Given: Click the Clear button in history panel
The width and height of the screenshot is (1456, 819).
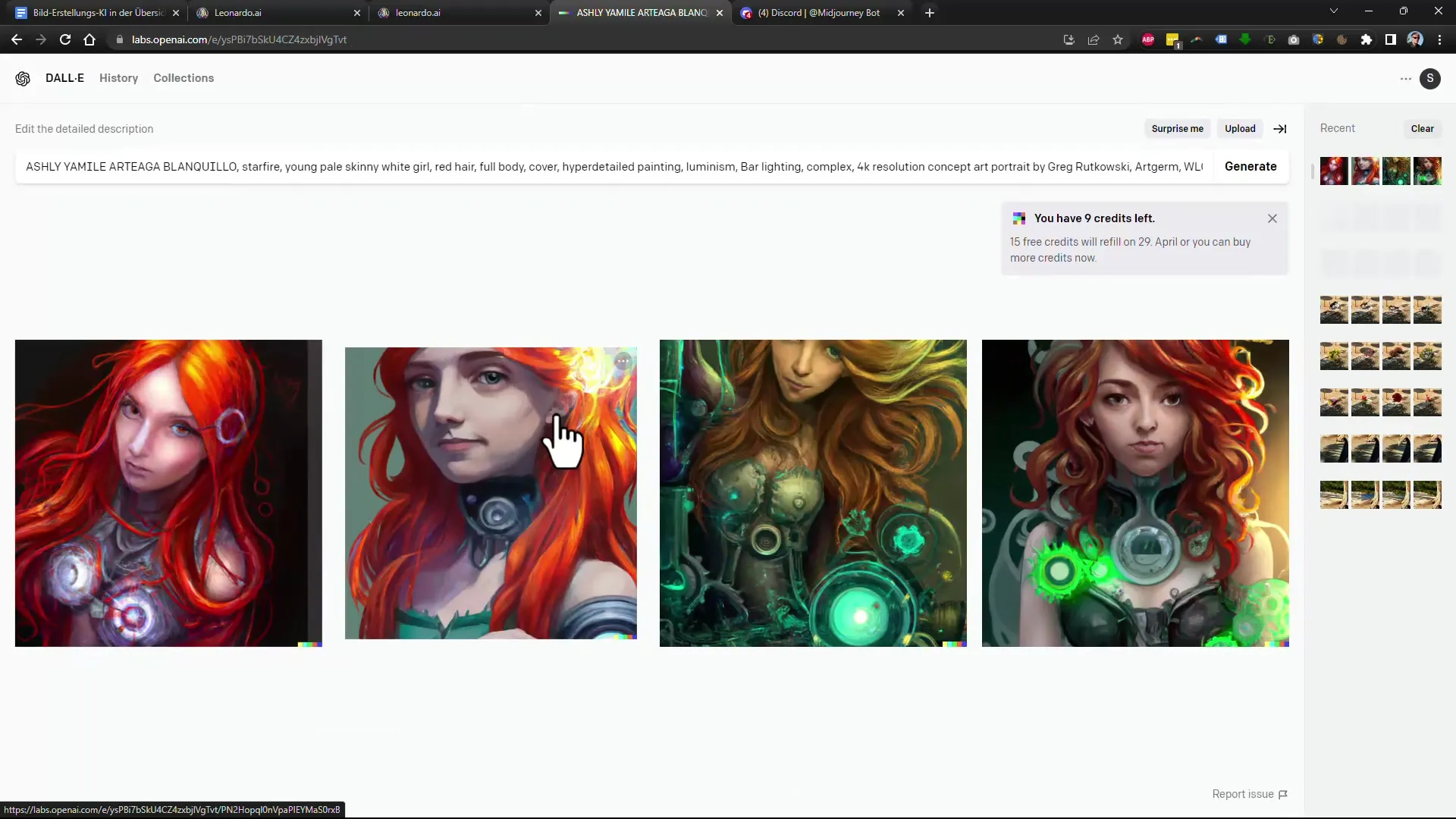Looking at the screenshot, I should tap(1422, 128).
